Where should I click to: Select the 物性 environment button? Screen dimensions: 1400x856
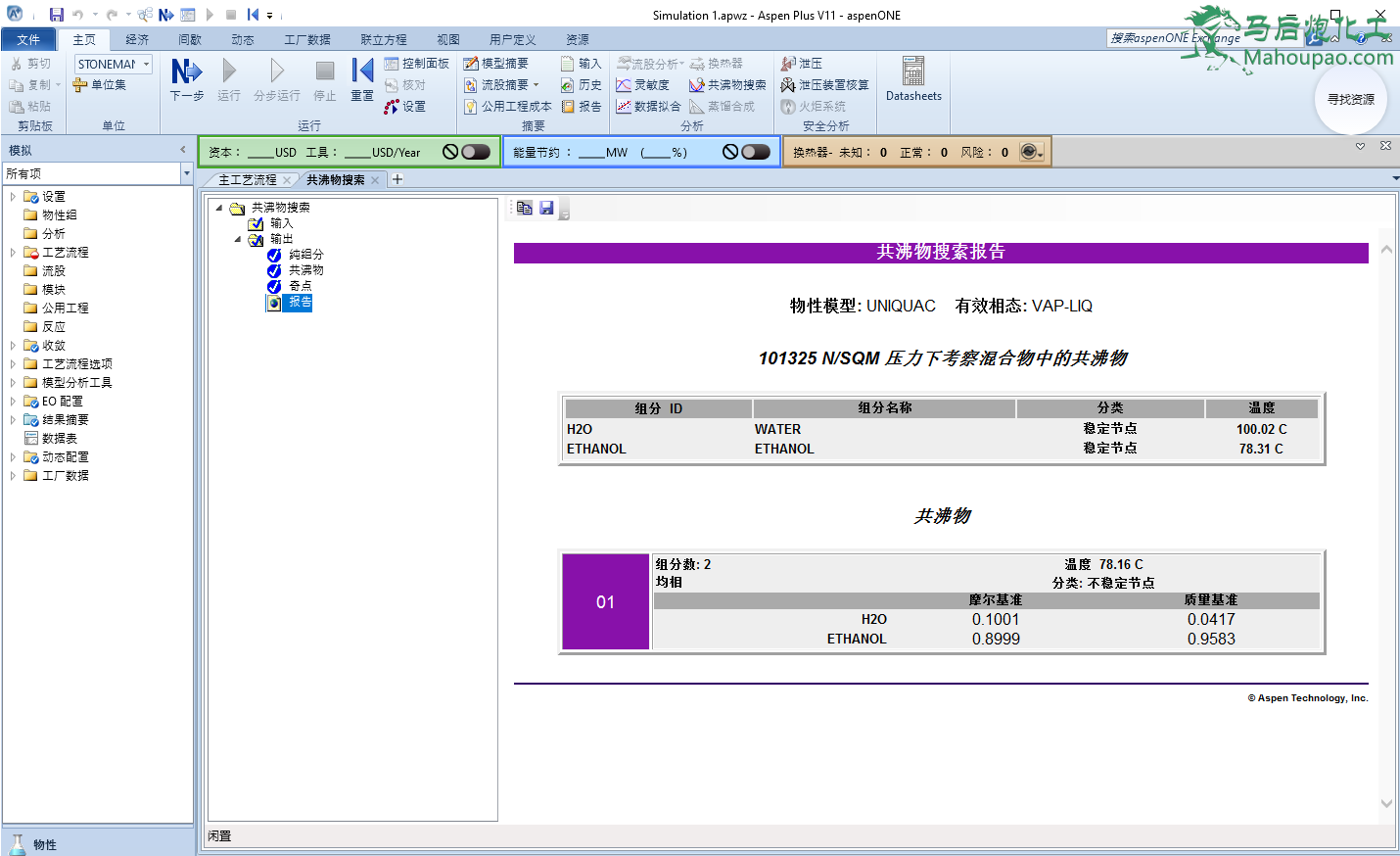coord(44,844)
